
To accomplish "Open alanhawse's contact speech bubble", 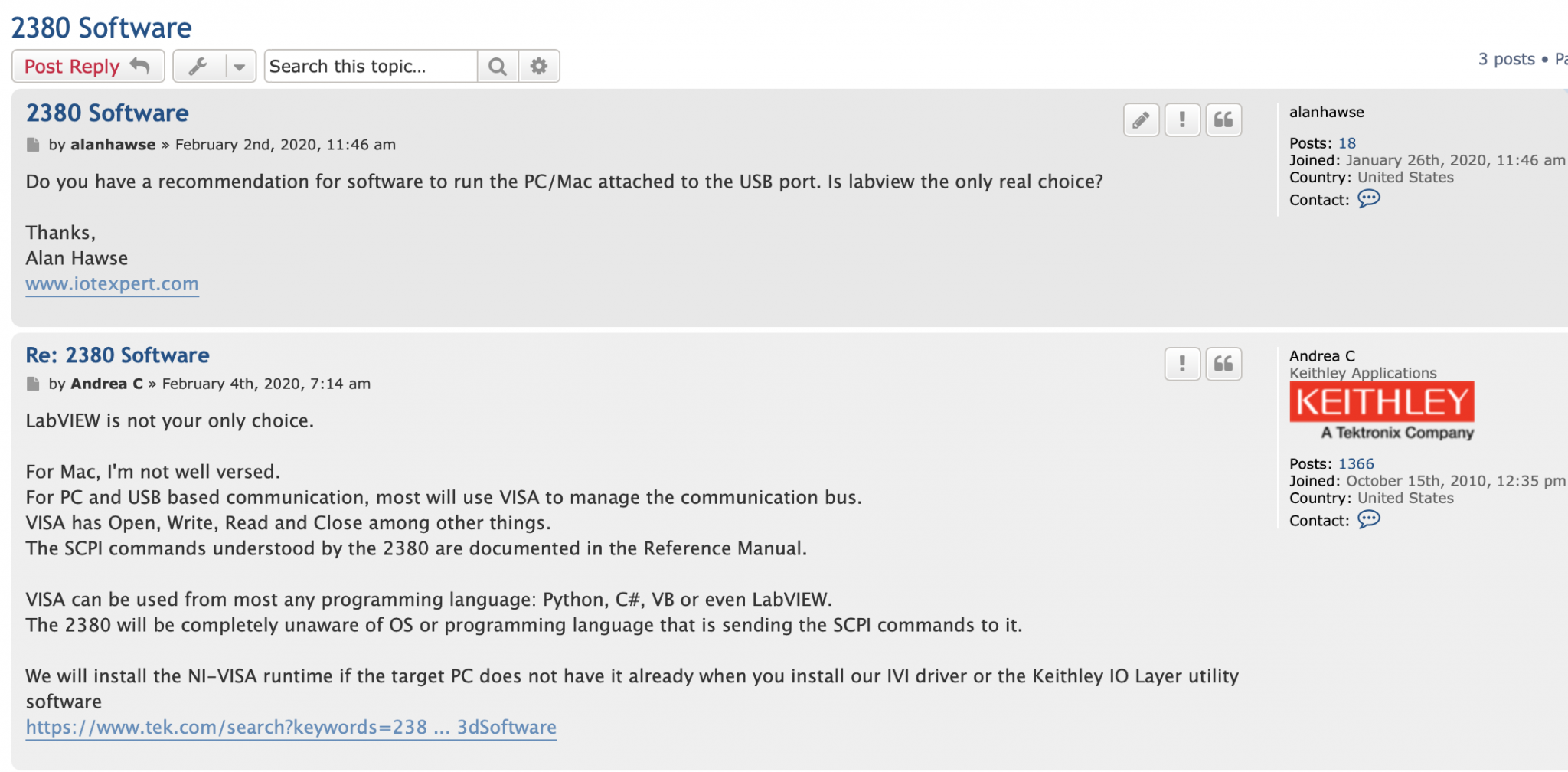I will pos(1368,199).
